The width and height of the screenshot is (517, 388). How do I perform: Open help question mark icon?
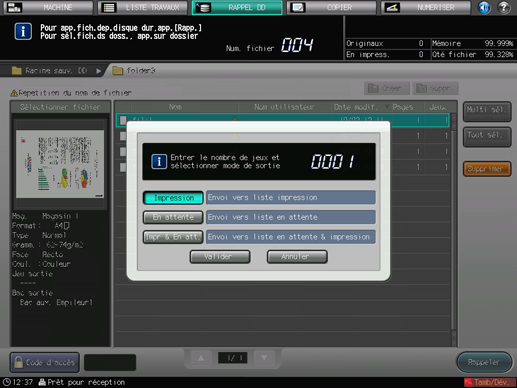(504, 7)
